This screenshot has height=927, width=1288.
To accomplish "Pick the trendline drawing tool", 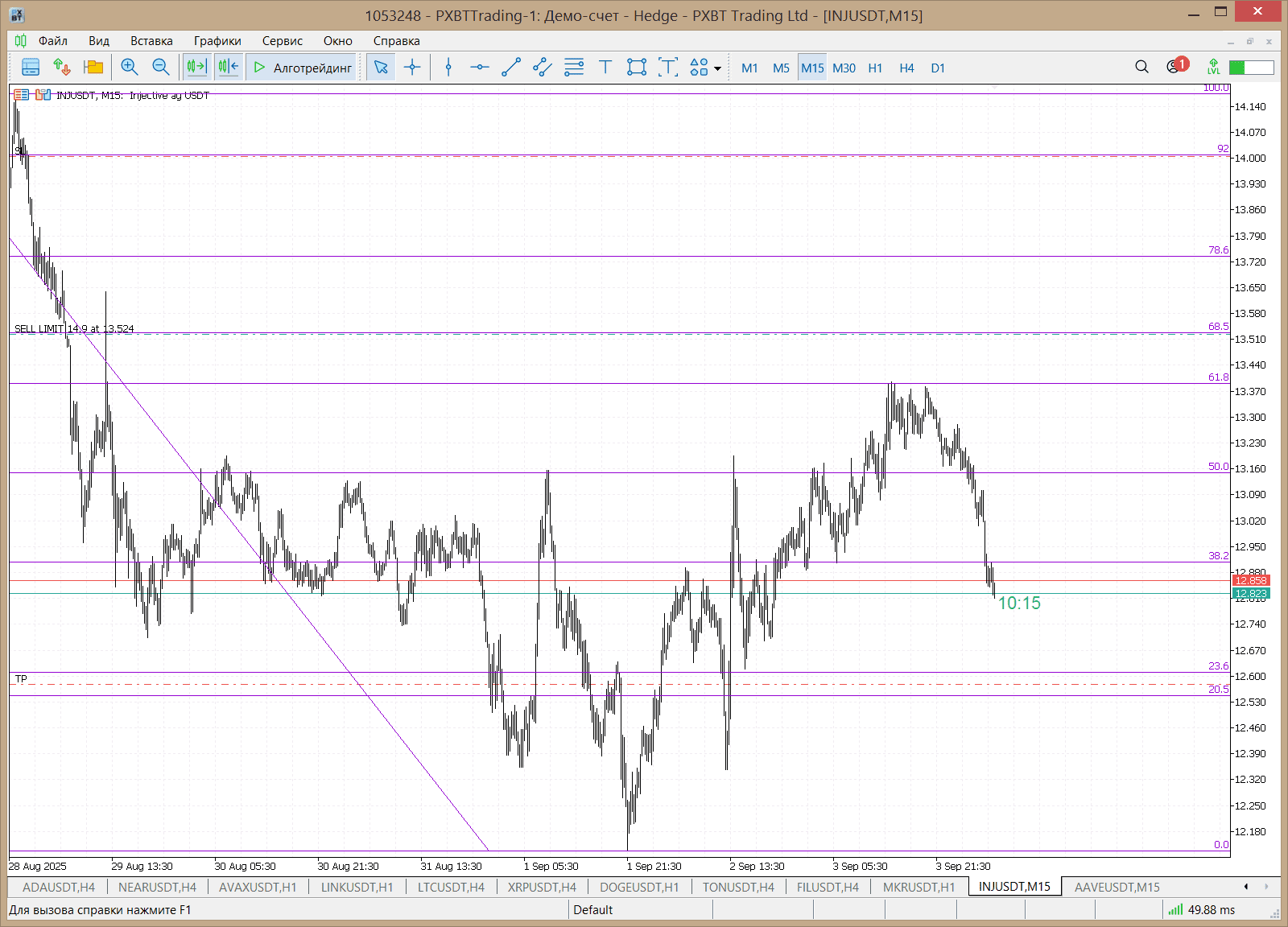I will (x=511, y=68).
